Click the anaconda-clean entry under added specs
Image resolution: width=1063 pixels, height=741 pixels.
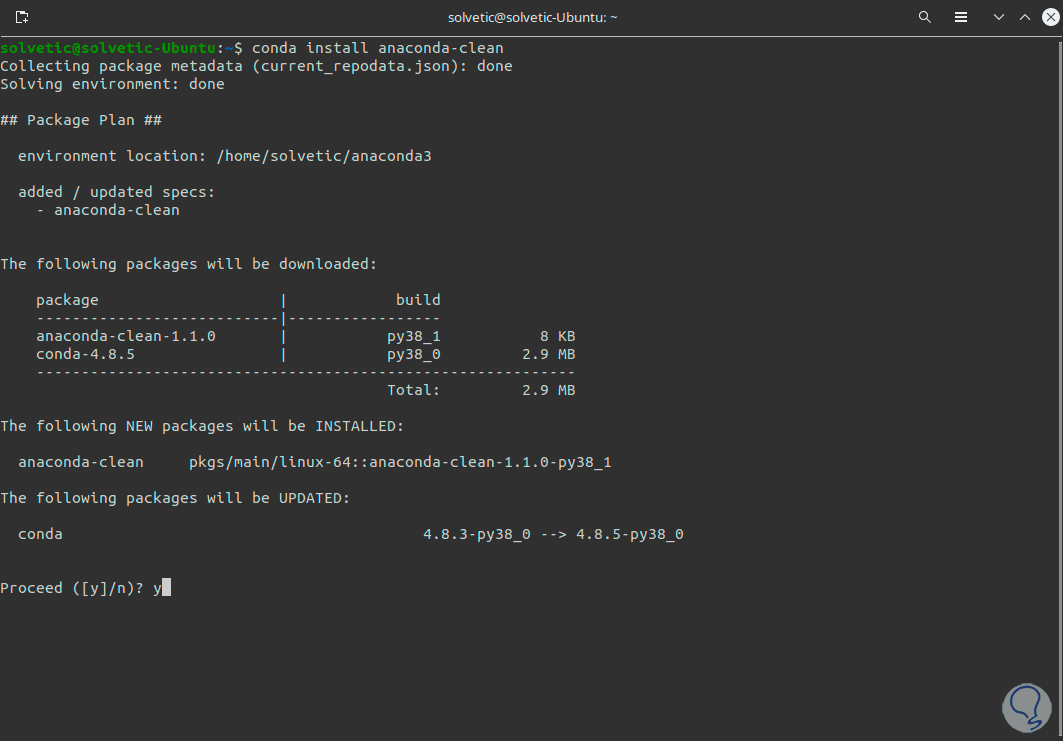pos(116,210)
